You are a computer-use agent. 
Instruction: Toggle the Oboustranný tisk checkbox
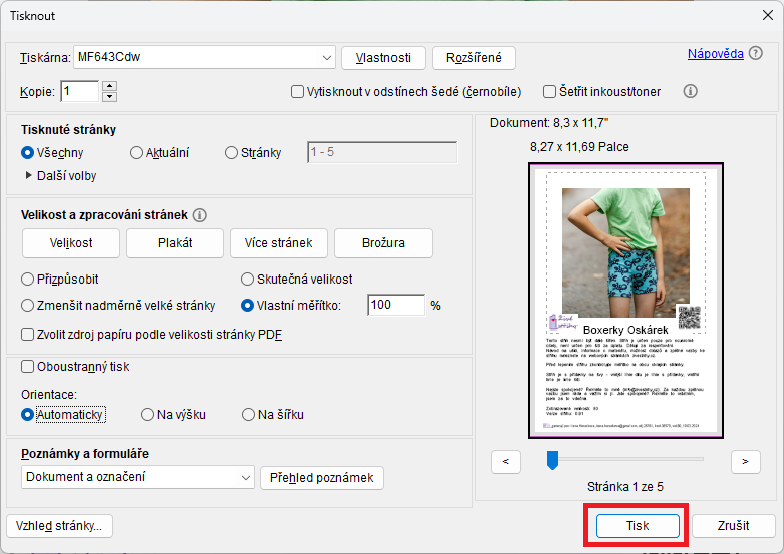(x=28, y=367)
